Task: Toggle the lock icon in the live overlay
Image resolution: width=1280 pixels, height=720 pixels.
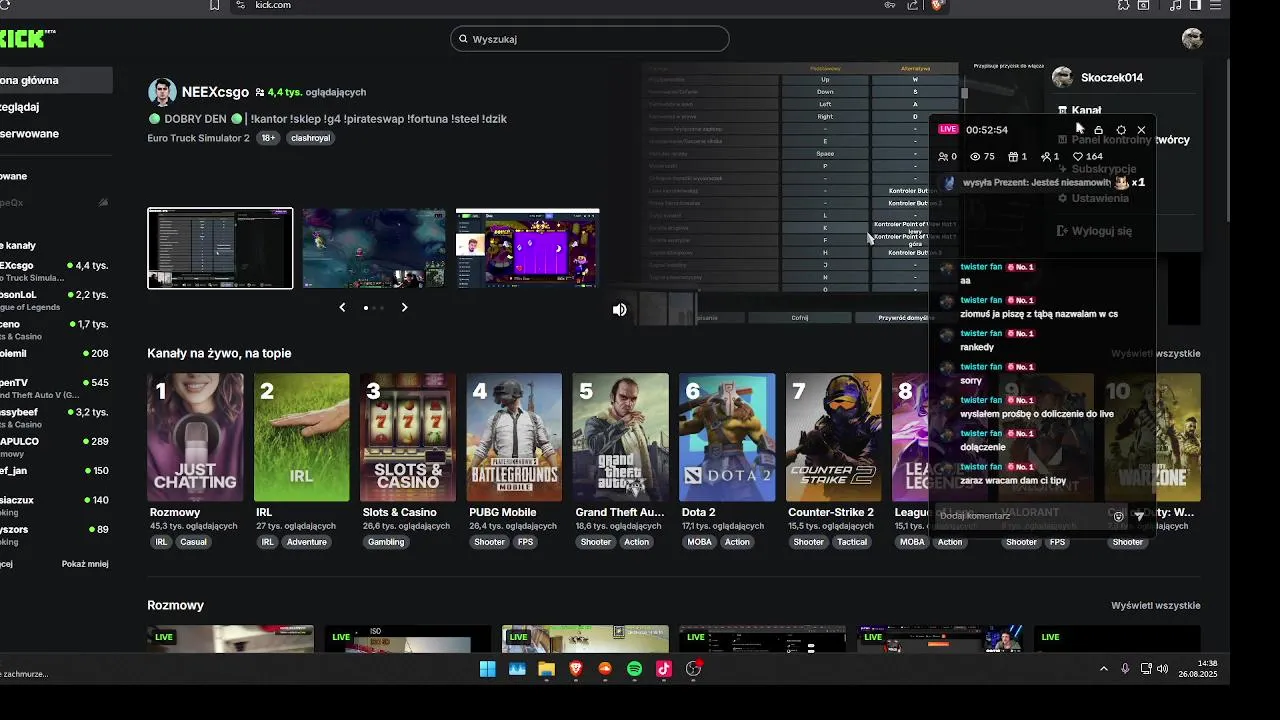Action: (1098, 130)
